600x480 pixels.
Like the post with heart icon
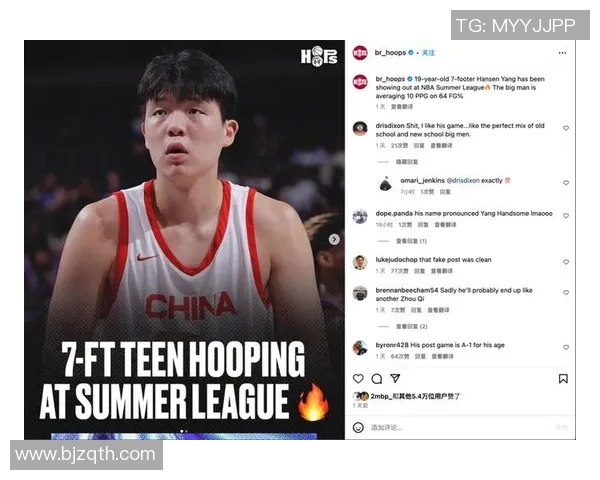pyautogui.click(x=358, y=379)
